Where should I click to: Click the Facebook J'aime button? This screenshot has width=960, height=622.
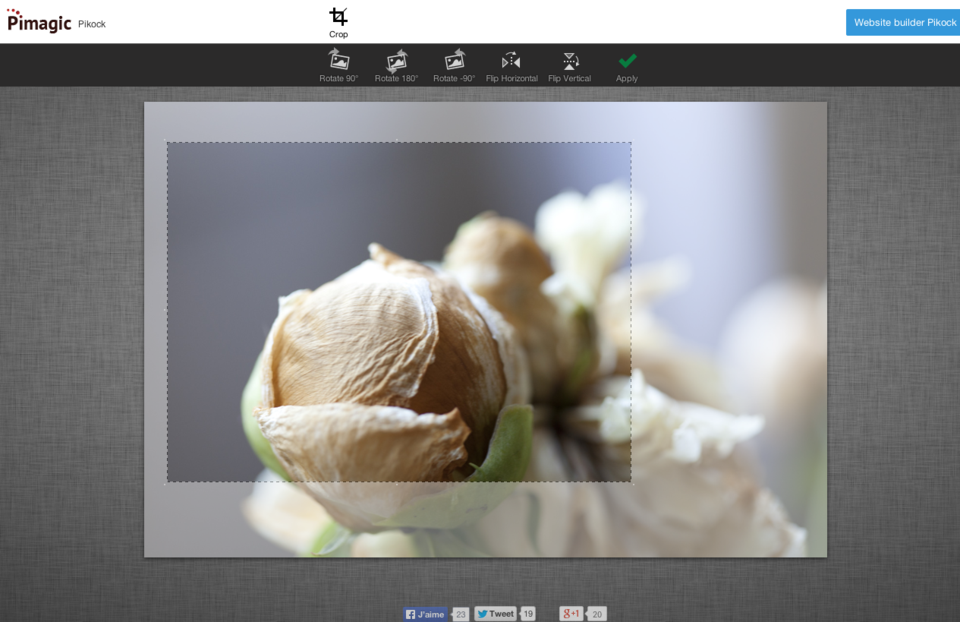click(x=424, y=613)
